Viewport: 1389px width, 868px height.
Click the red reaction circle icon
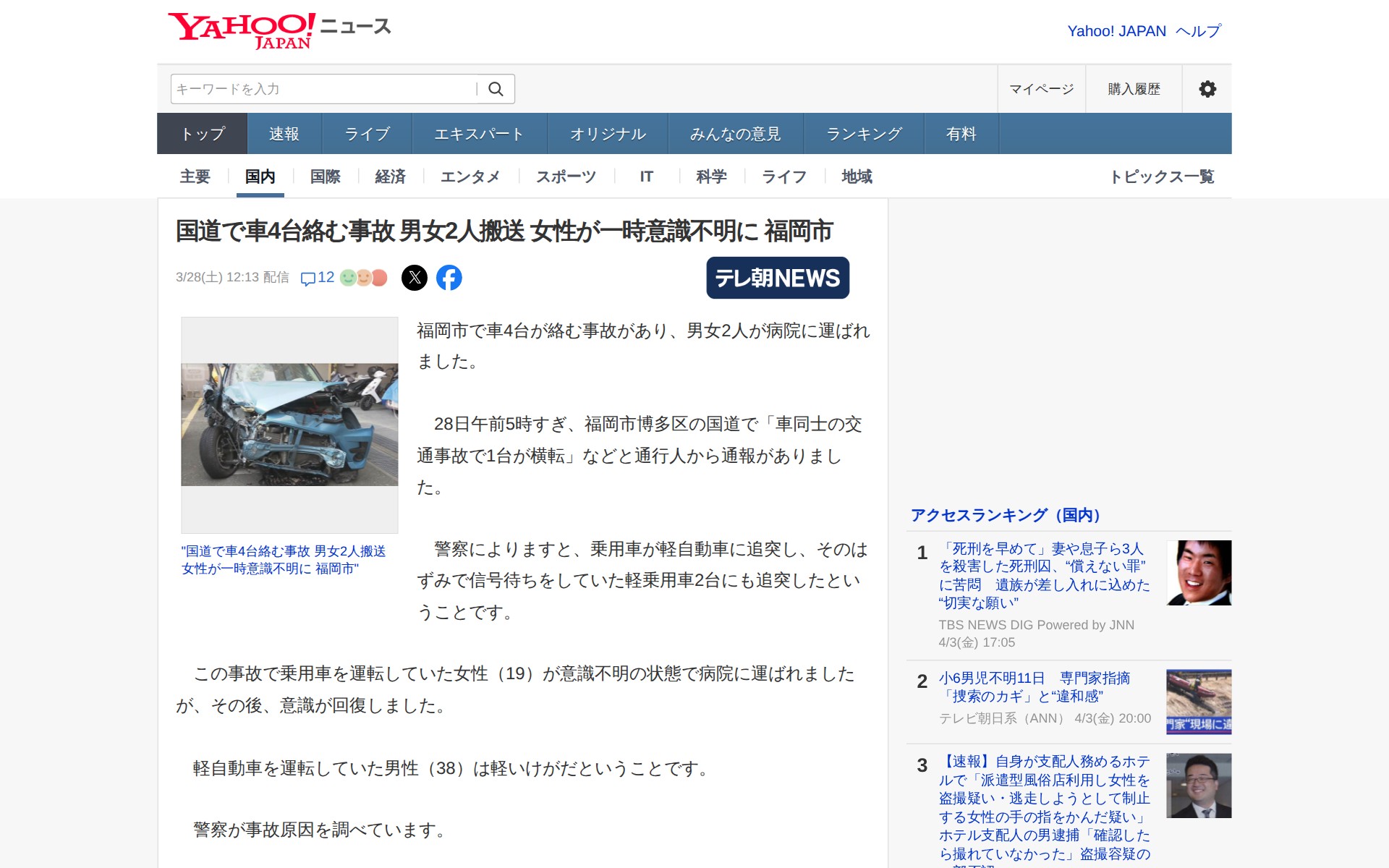click(380, 277)
